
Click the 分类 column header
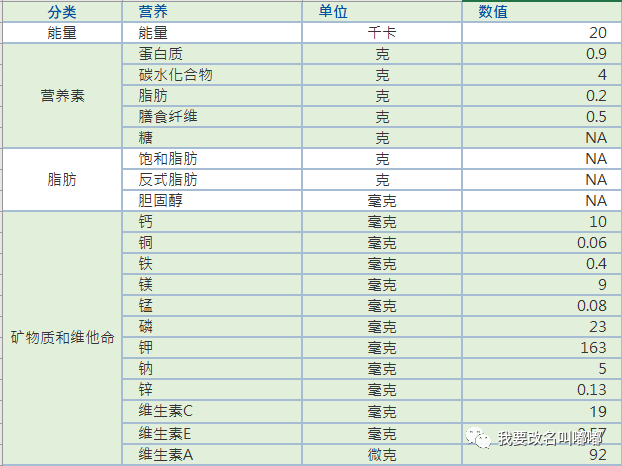coord(62,12)
